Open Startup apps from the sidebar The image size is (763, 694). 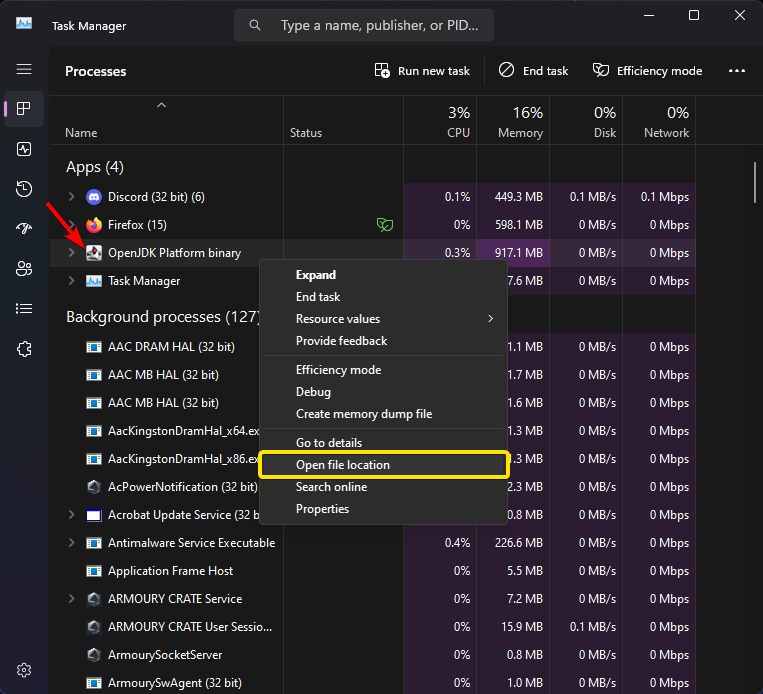tap(24, 229)
